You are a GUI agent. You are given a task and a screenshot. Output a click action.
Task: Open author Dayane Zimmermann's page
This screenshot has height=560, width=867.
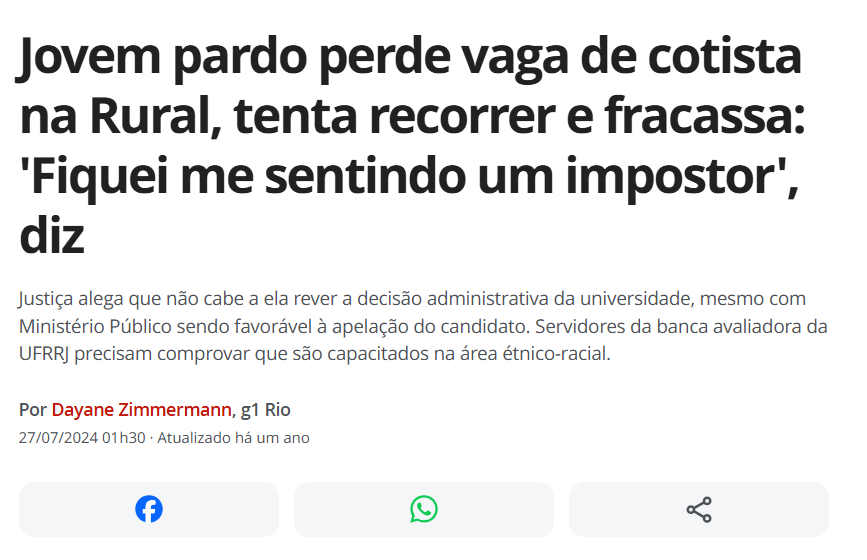point(142,410)
